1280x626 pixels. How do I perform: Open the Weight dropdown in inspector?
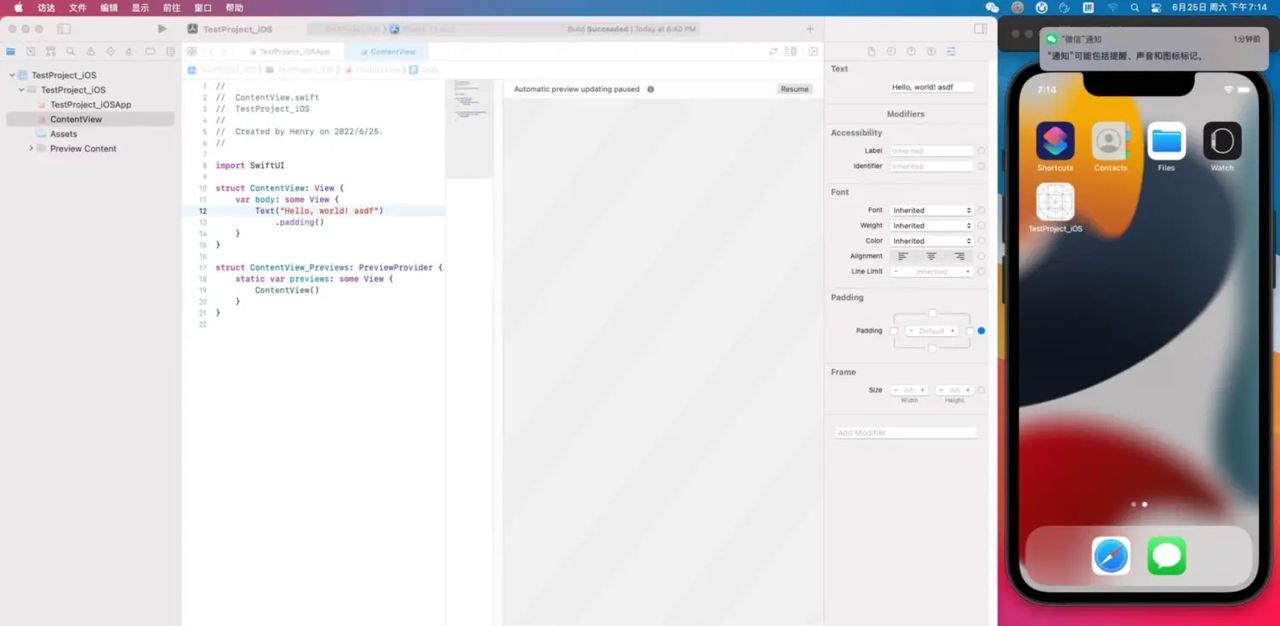click(931, 226)
